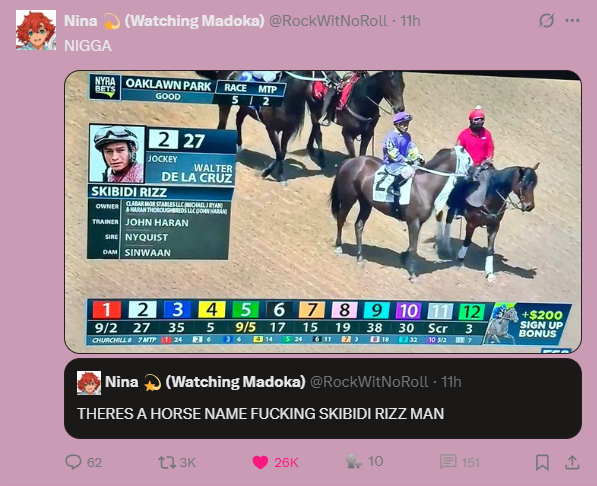
Task: Click the bookmark icon
Action: (542, 462)
